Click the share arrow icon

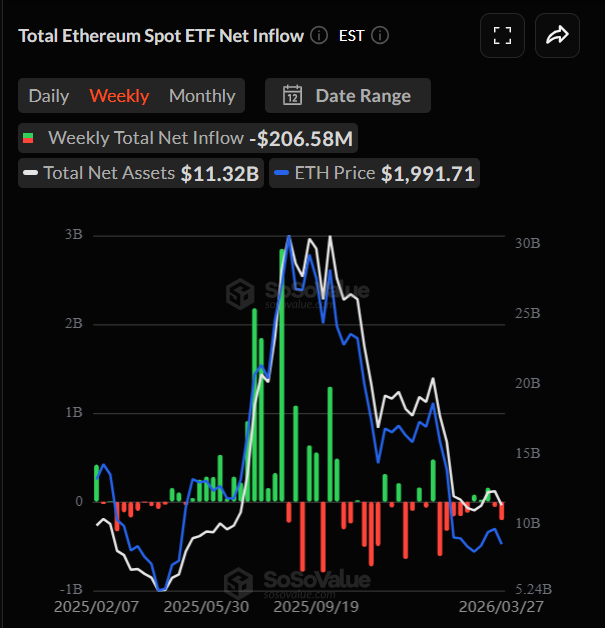tap(557, 36)
